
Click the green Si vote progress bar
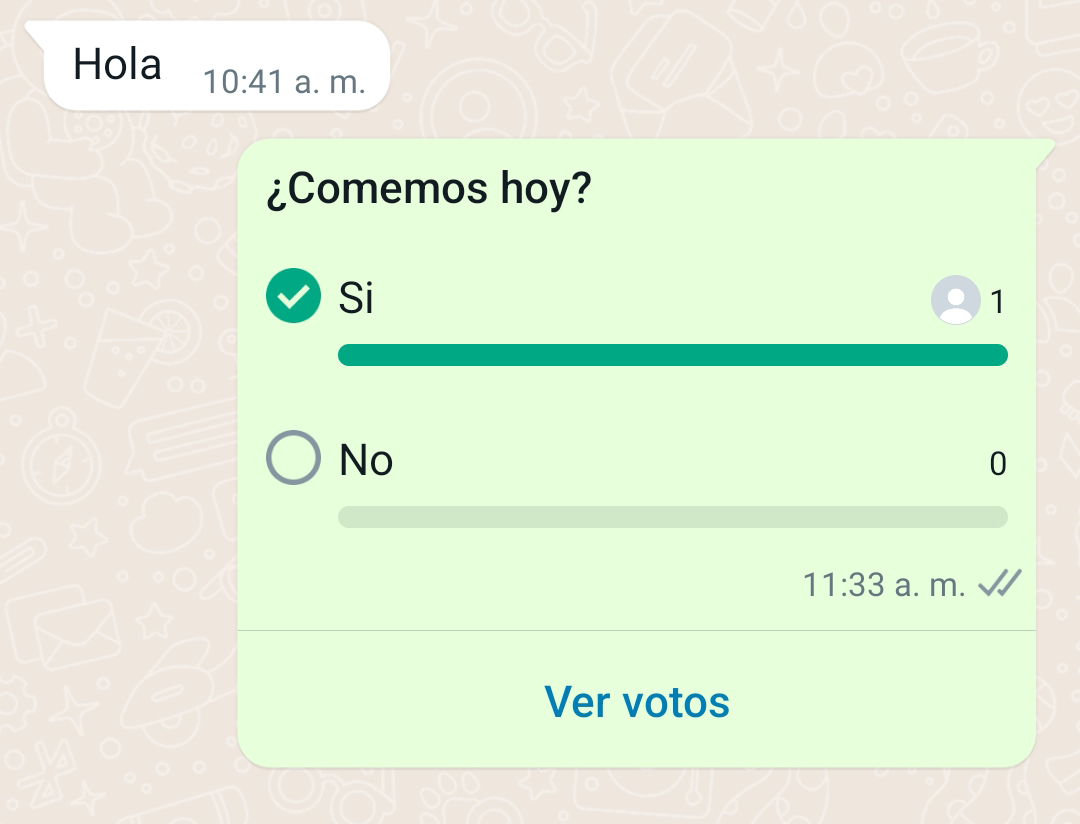pyautogui.click(x=672, y=355)
